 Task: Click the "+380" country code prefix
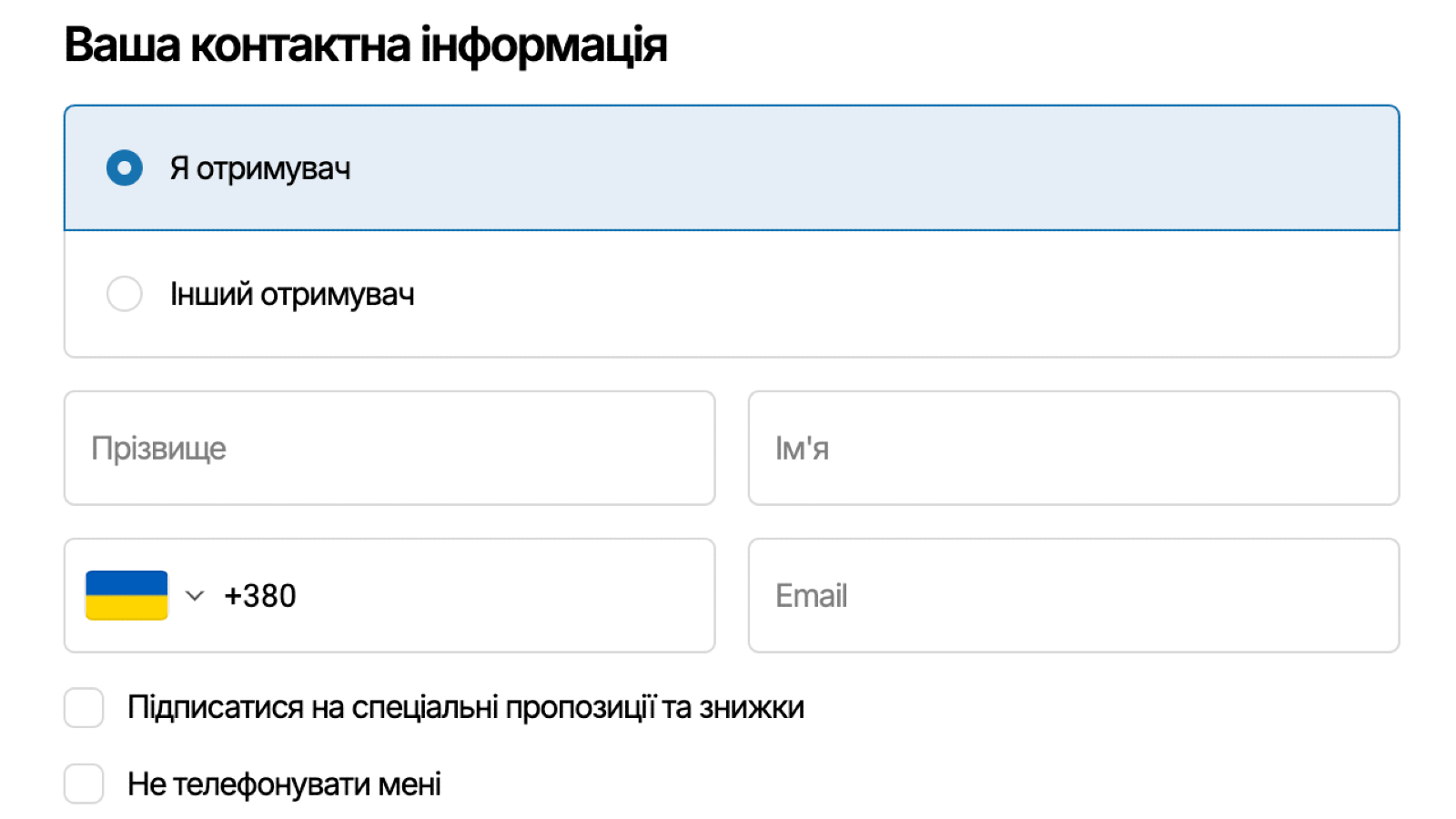tap(260, 596)
